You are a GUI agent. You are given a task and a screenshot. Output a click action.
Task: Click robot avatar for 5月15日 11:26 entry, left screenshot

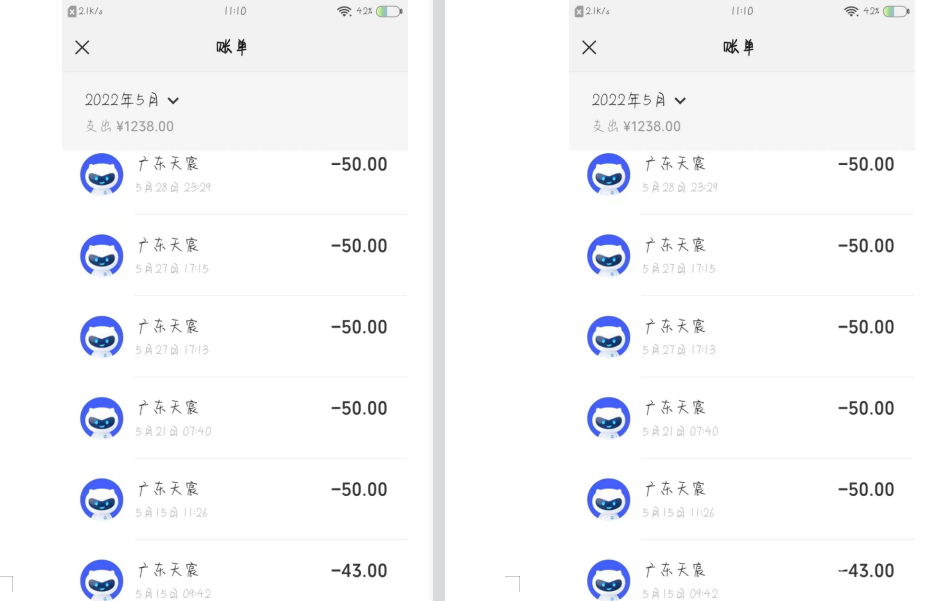101,498
